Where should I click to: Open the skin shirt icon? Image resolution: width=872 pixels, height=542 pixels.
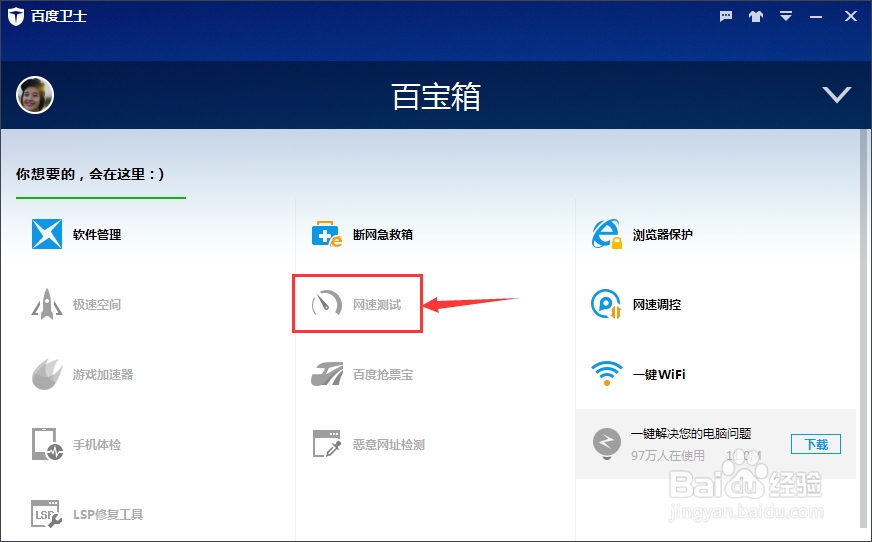pos(756,16)
